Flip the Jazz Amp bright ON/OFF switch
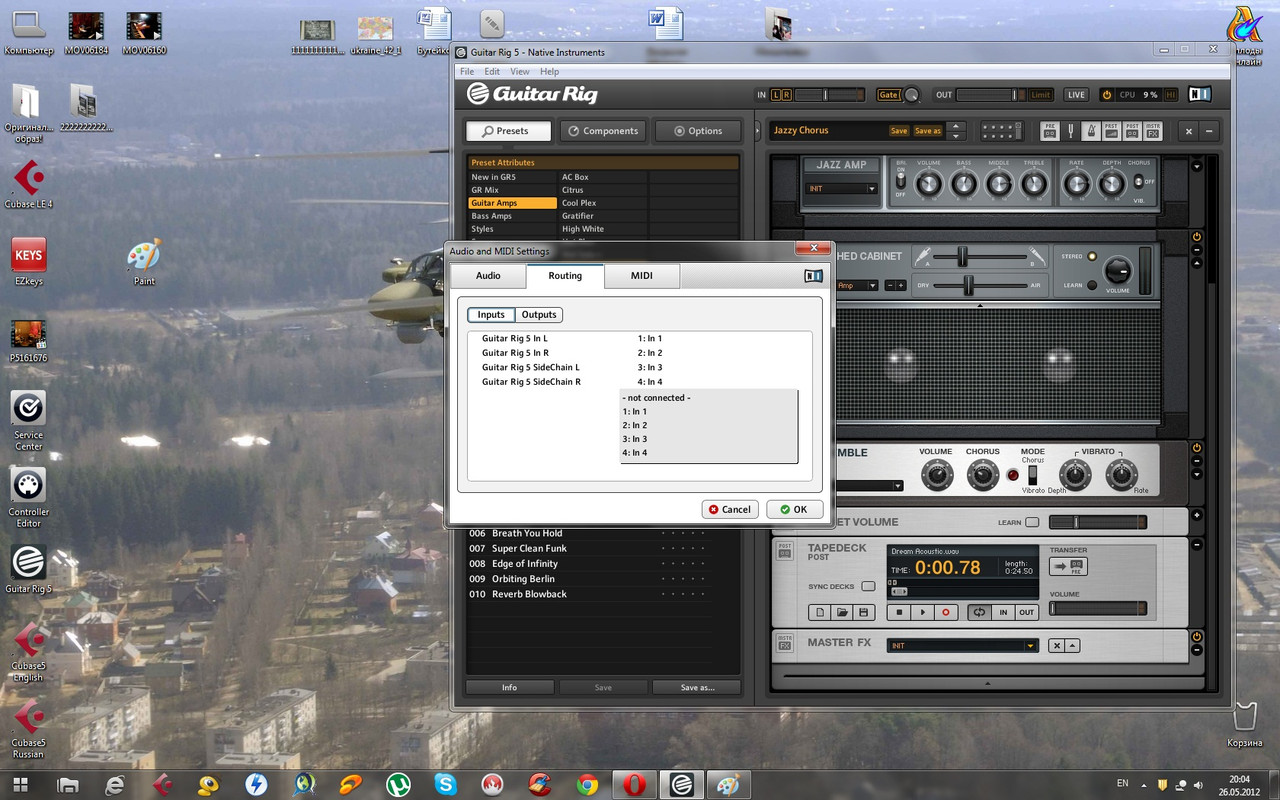The image size is (1280, 800). point(901,183)
